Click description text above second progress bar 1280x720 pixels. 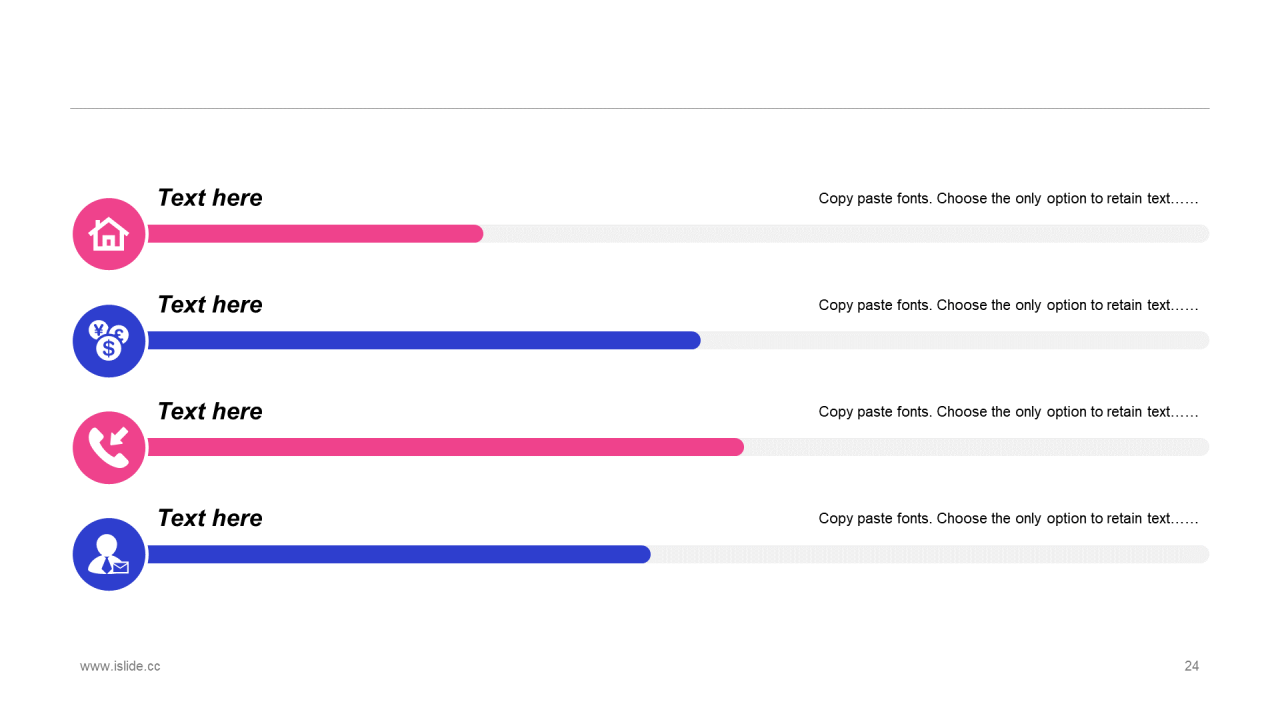point(1008,305)
